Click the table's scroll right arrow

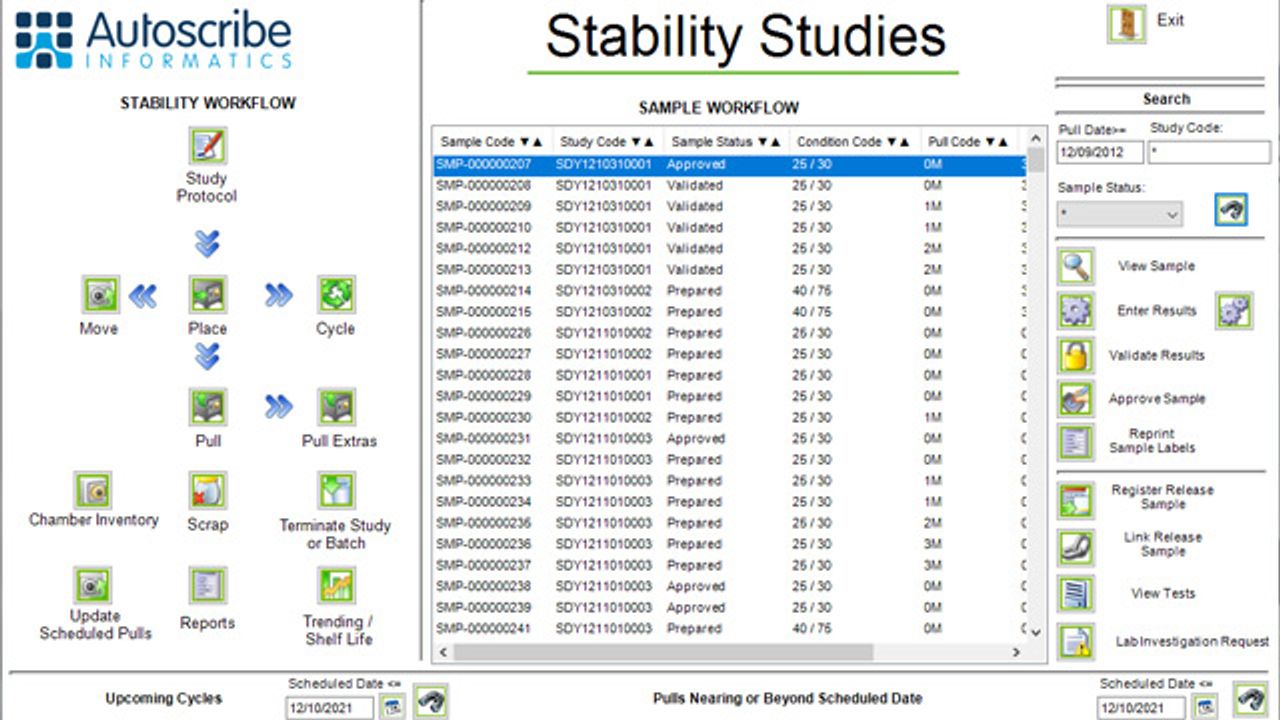point(1015,652)
